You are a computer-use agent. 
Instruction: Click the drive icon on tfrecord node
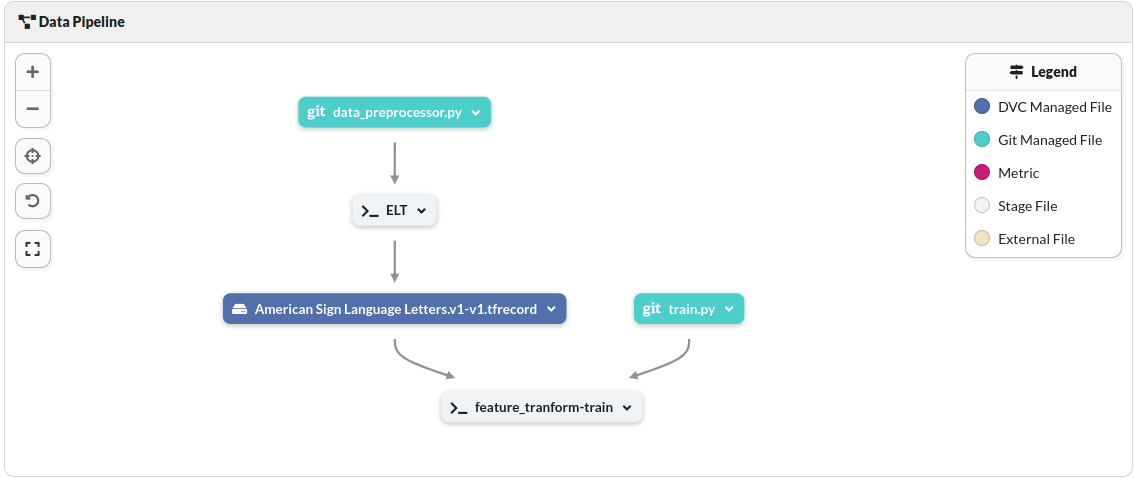[240, 309]
